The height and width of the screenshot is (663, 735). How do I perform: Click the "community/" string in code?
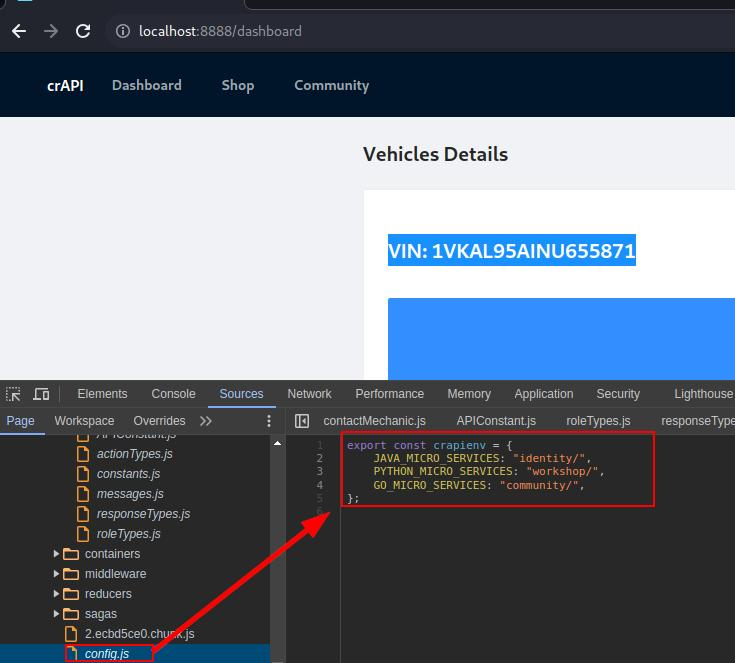click(x=539, y=485)
